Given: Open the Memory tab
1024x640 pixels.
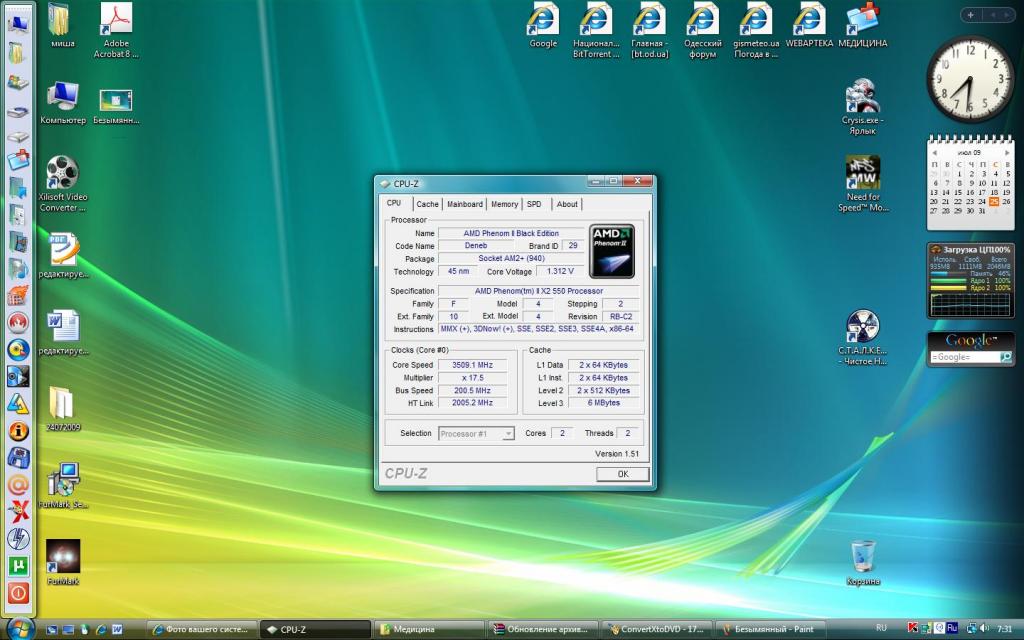Looking at the screenshot, I should coord(504,204).
